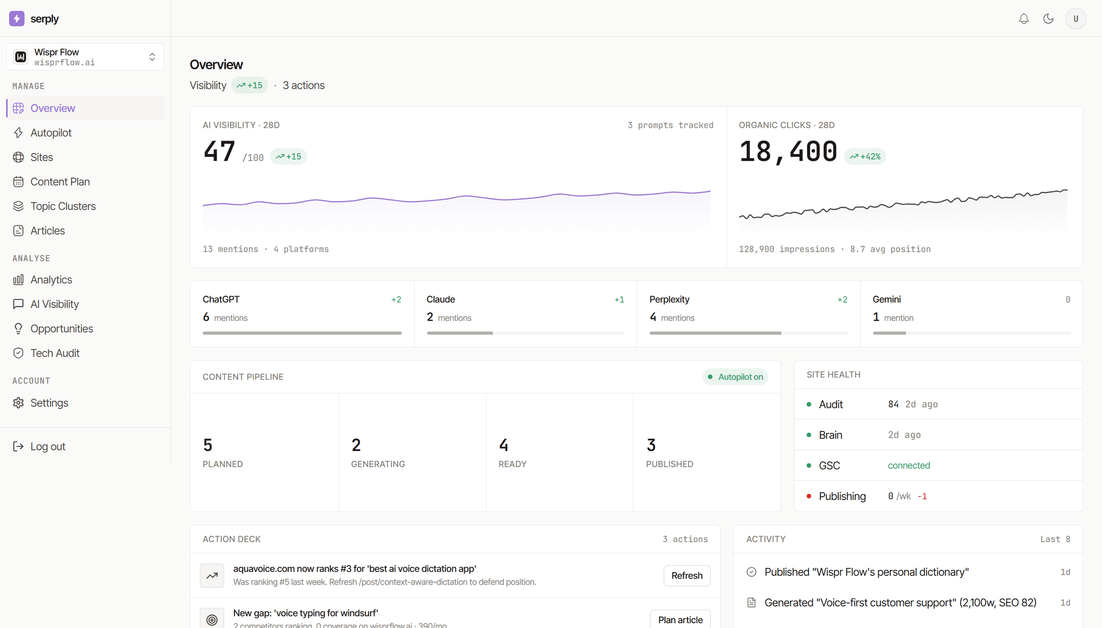
Task: Open the notifications bell icon
Action: click(1024, 19)
